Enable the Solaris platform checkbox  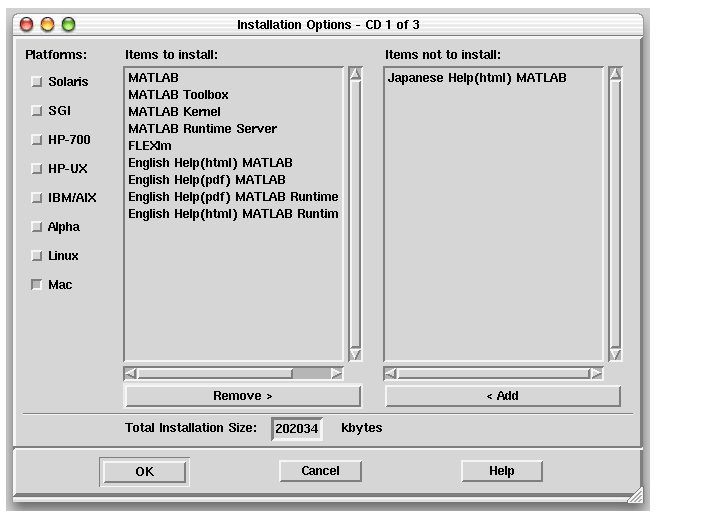pos(36,82)
